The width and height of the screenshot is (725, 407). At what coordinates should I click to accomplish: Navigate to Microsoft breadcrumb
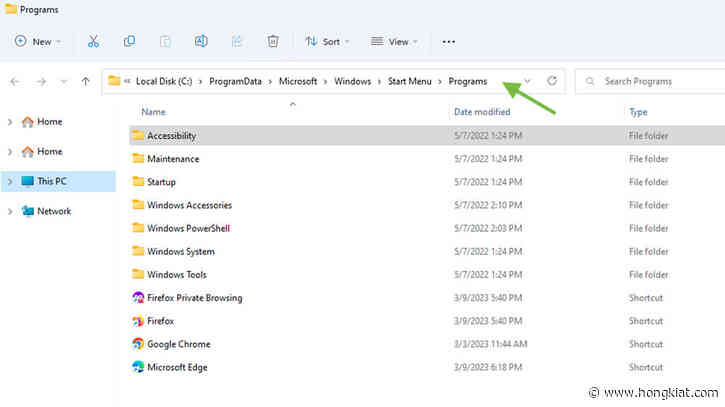point(298,81)
